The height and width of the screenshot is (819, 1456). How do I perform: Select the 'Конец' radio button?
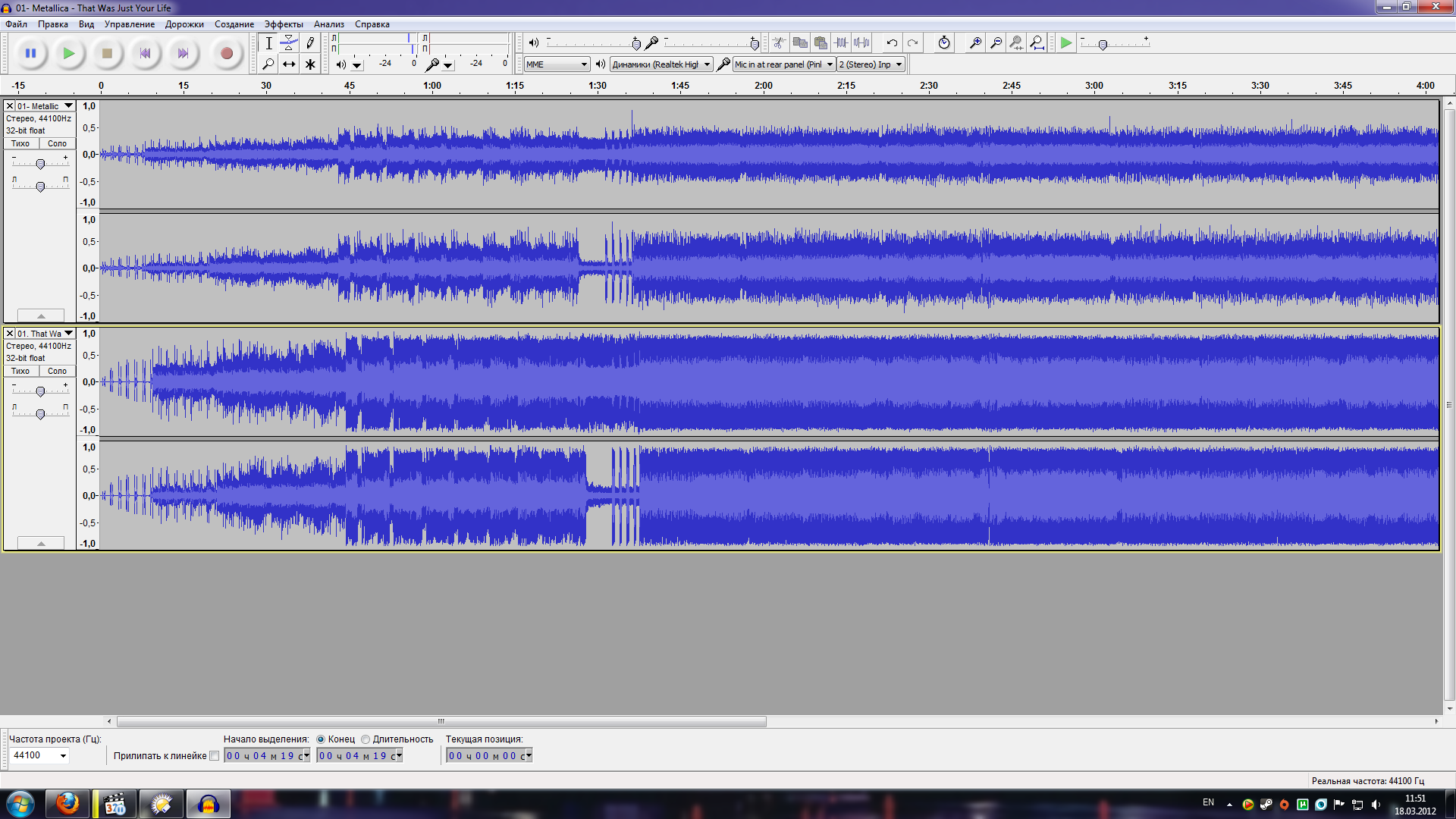click(x=321, y=739)
